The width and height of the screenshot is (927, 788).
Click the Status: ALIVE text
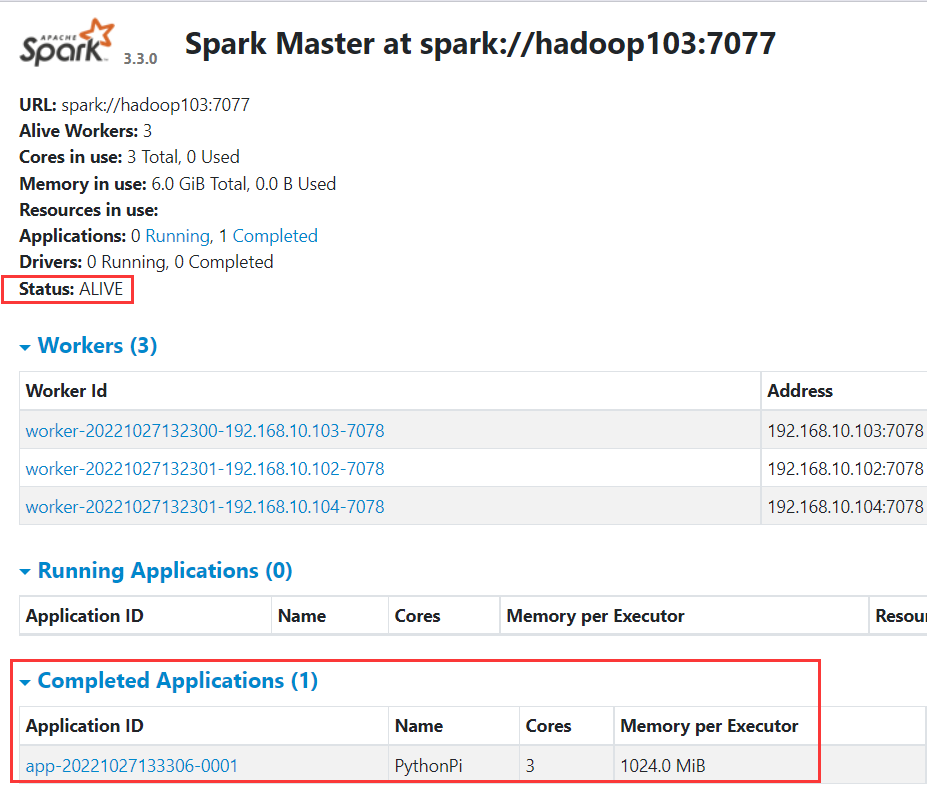pos(71,288)
